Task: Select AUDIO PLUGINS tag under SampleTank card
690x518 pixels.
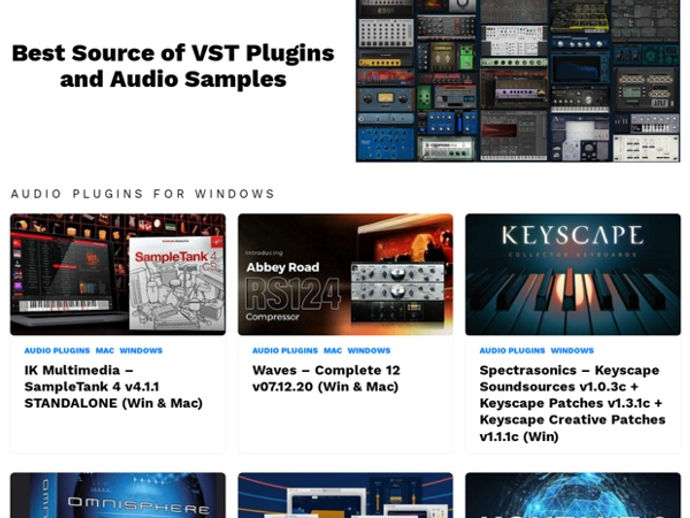Action: pyautogui.click(x=57, y=350)
